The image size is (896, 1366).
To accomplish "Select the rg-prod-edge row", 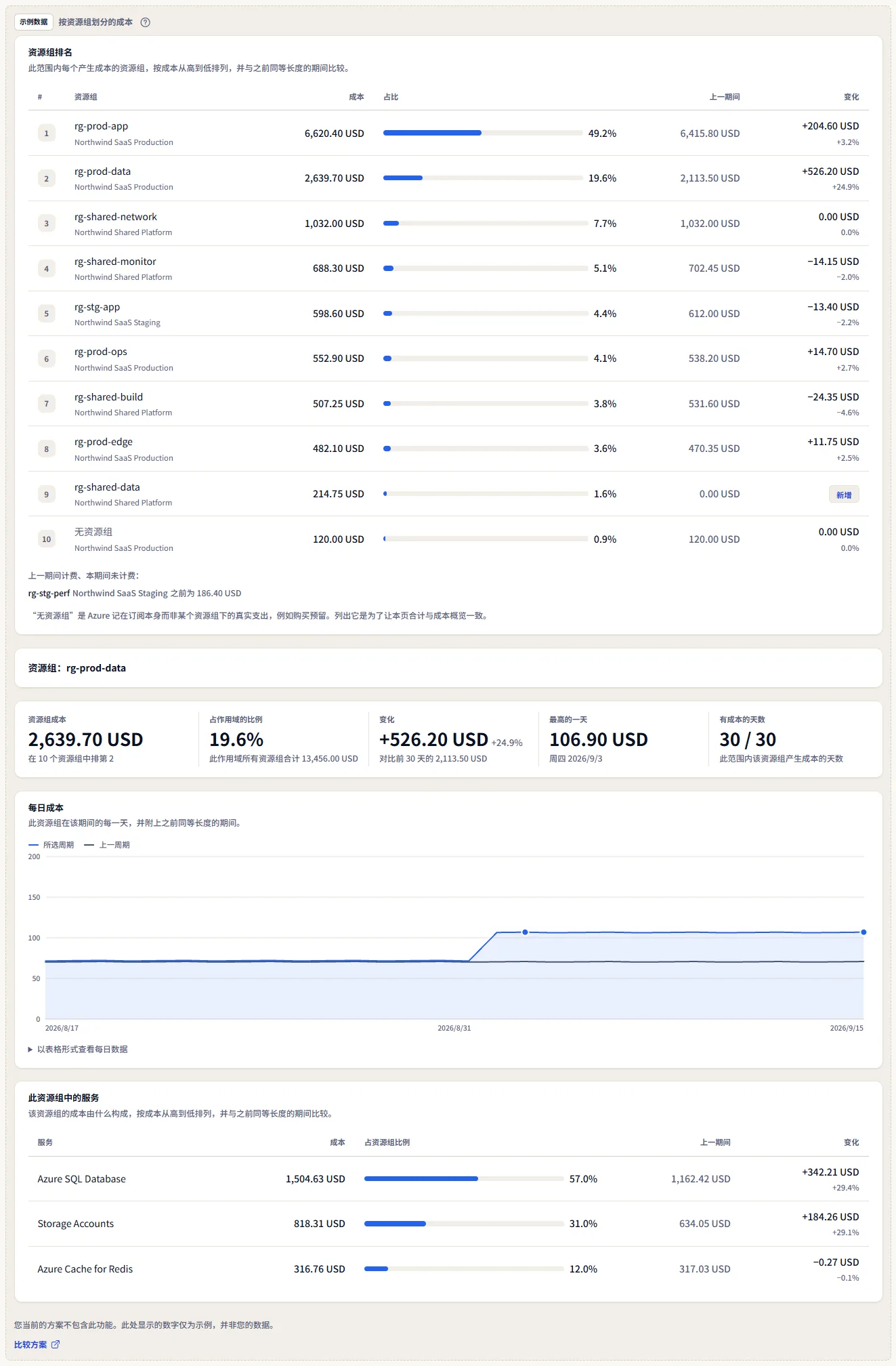I will pyautogui.click(x=448, y=449).
